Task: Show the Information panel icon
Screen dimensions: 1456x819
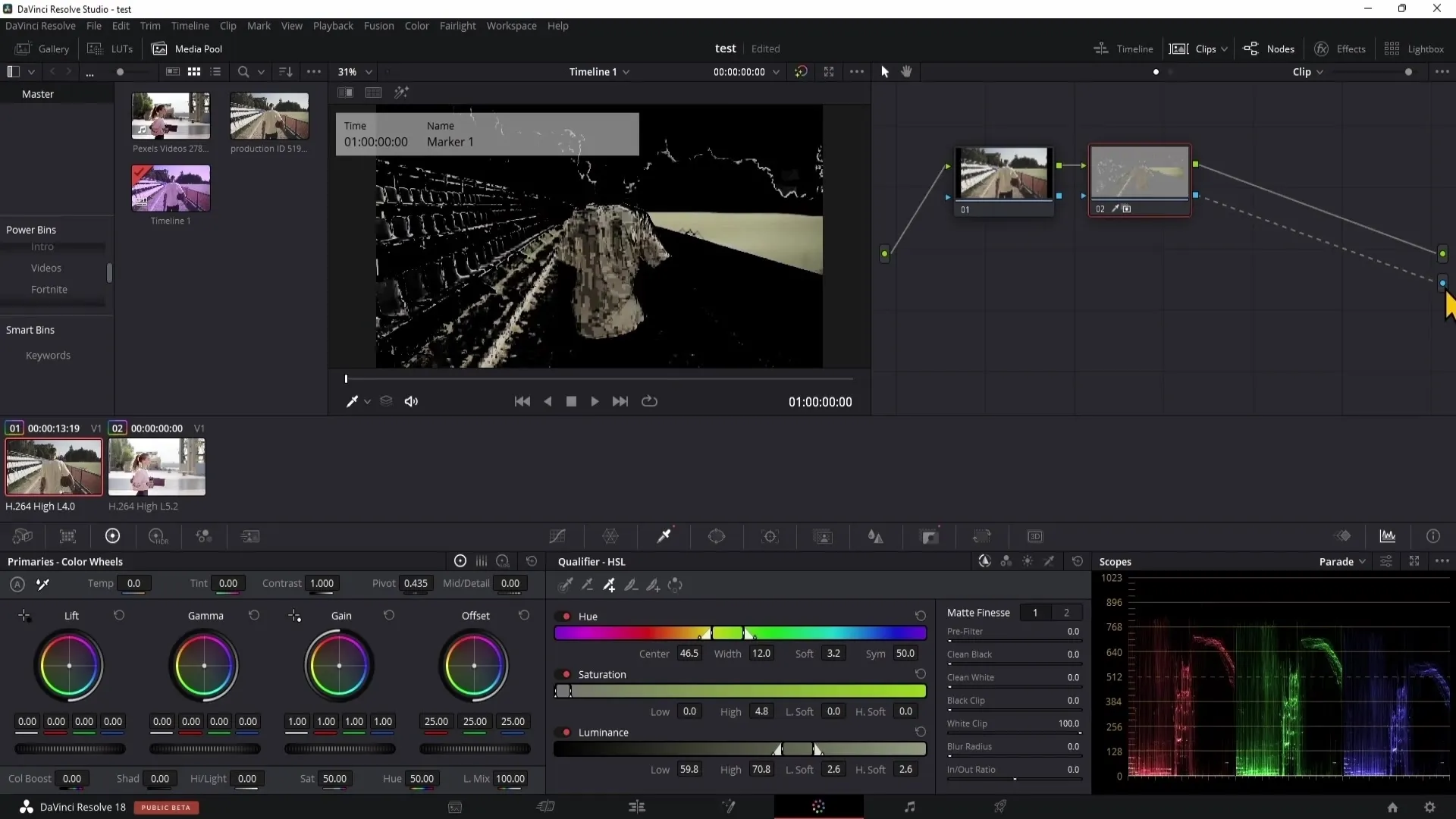Action: pos(1433,536)
